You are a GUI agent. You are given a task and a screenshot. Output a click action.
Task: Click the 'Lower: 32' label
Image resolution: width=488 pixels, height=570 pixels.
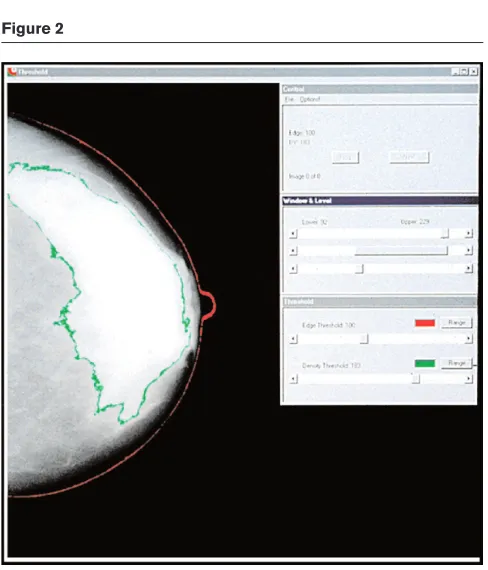click(314, 222)
